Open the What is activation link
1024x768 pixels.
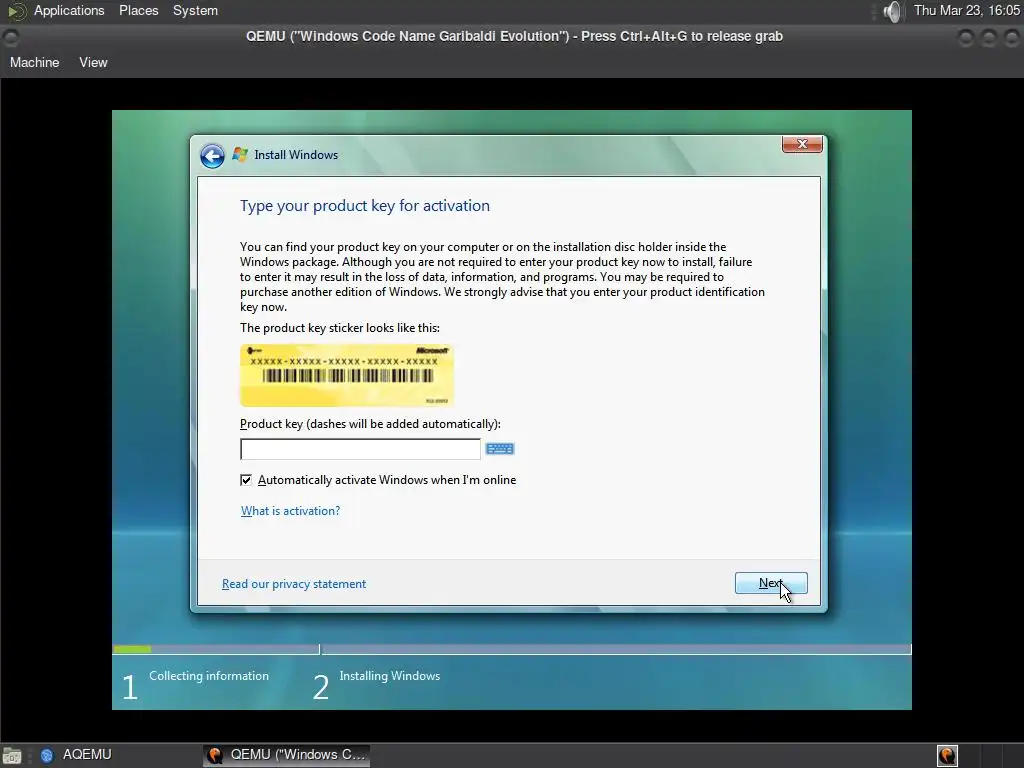(291, 511)
